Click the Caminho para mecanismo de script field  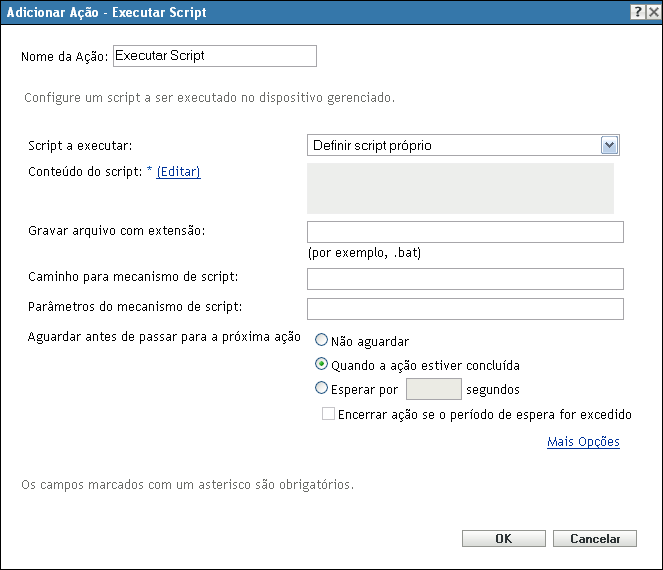465,278
